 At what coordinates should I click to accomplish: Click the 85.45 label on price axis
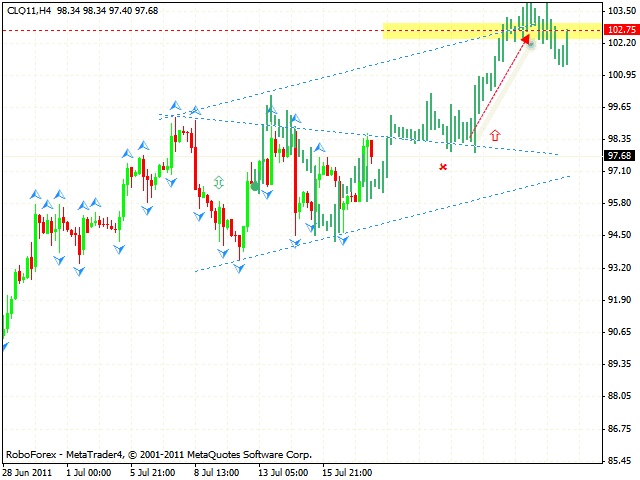point(621,460)
